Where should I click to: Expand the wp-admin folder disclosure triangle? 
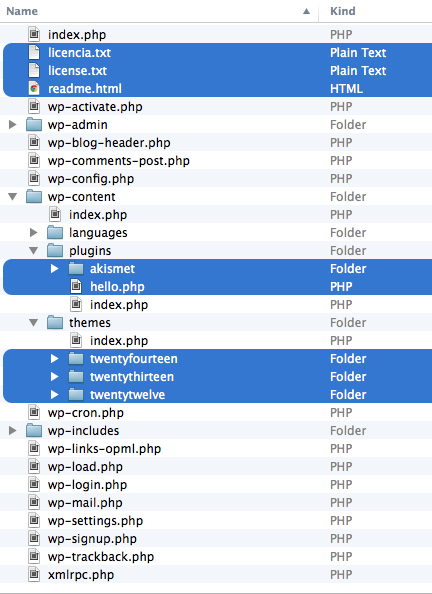[13, 125]
